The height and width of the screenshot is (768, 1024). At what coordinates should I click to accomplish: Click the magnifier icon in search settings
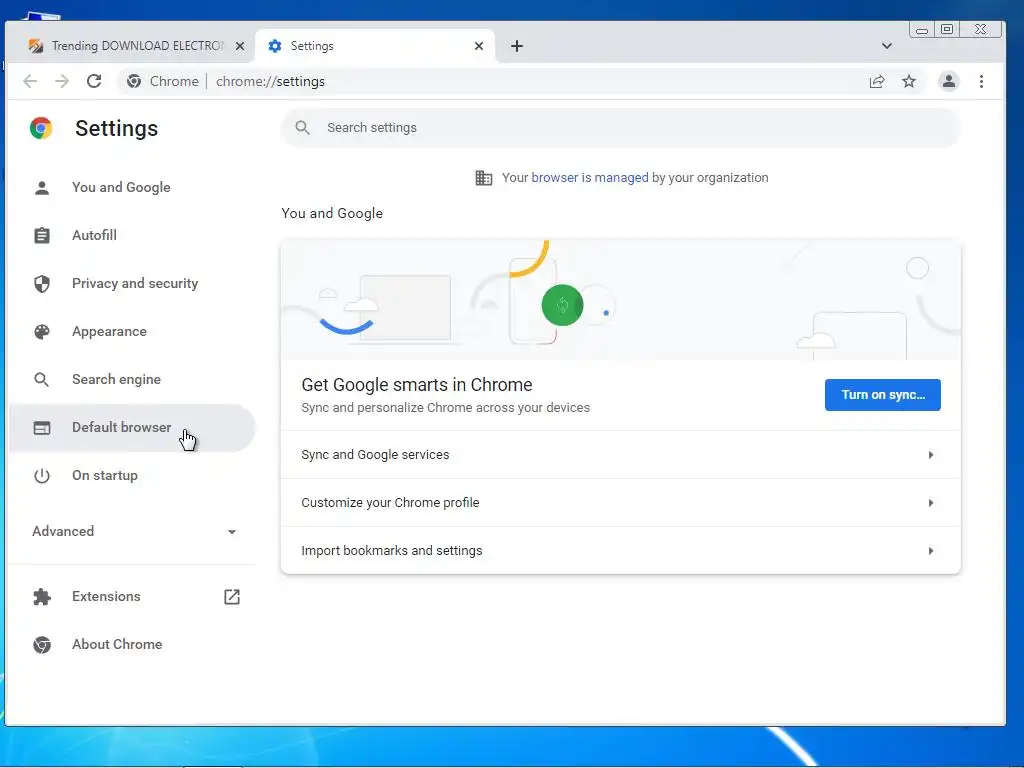(x=302, y=127)
